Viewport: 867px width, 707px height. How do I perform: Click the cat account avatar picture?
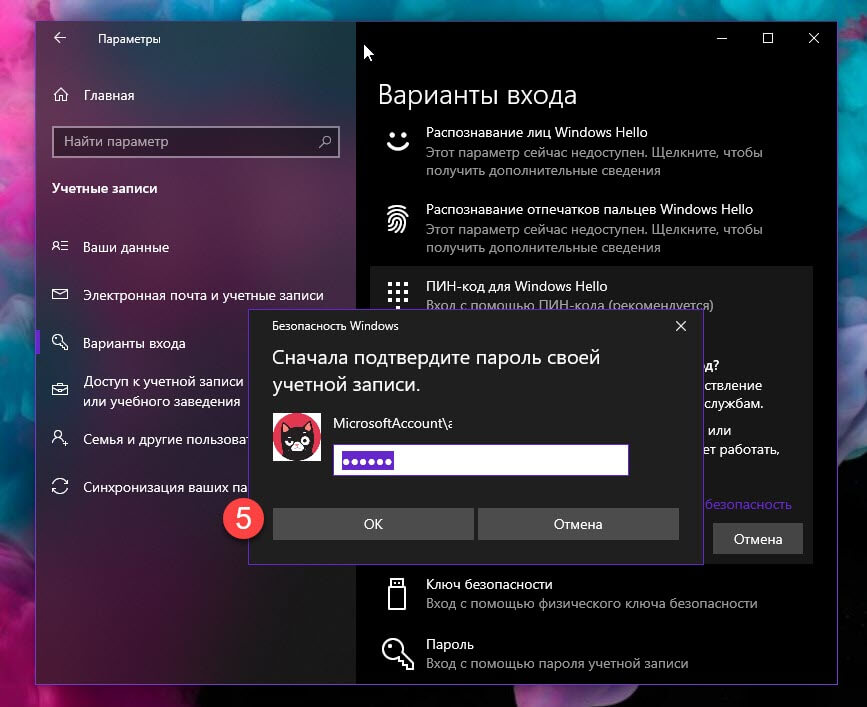click(x=297, y=437)
